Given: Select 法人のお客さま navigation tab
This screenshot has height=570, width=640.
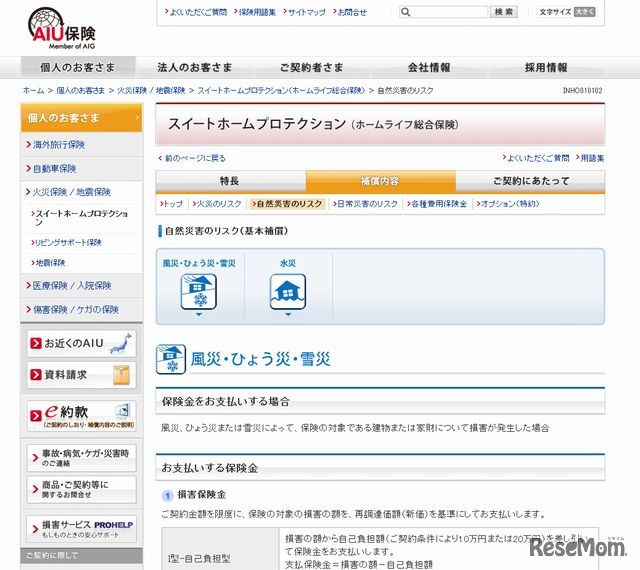Looking at the screenshot, I should [195, 67].
